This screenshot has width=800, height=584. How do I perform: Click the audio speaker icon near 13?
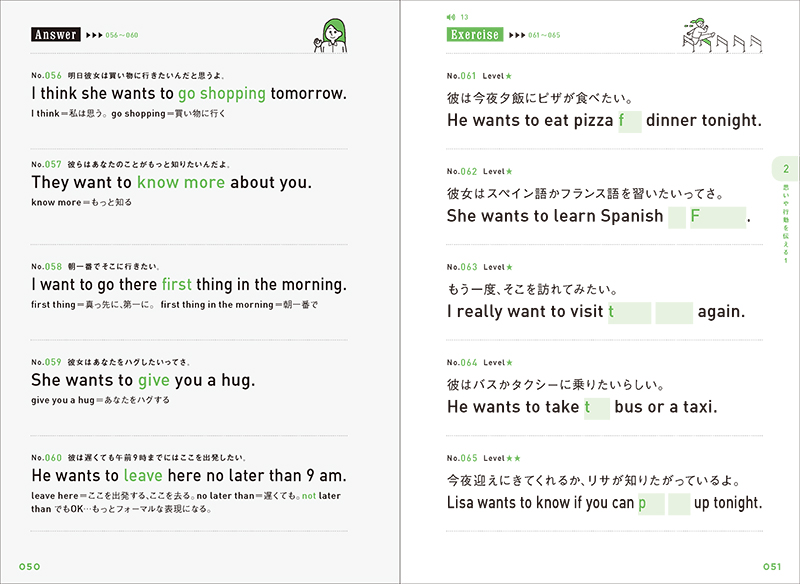coord(451,17)
